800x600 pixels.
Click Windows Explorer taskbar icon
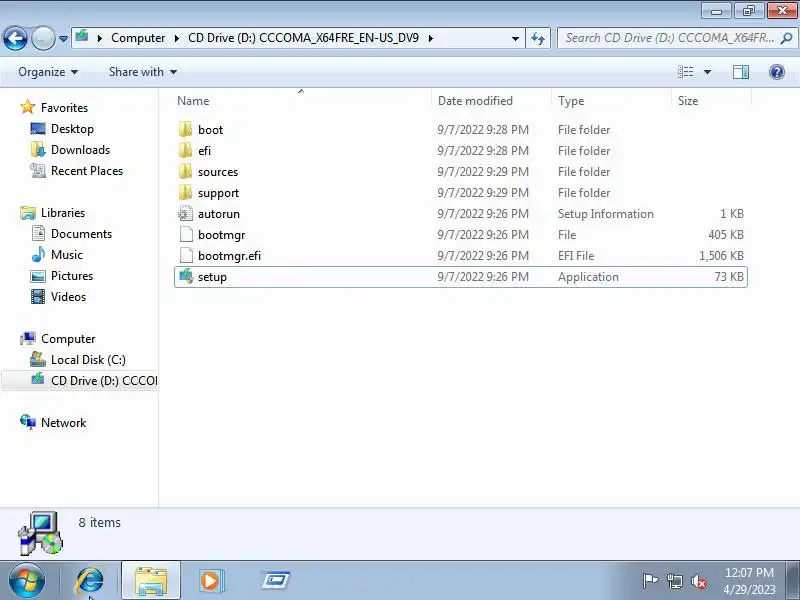tap(151, 581)
